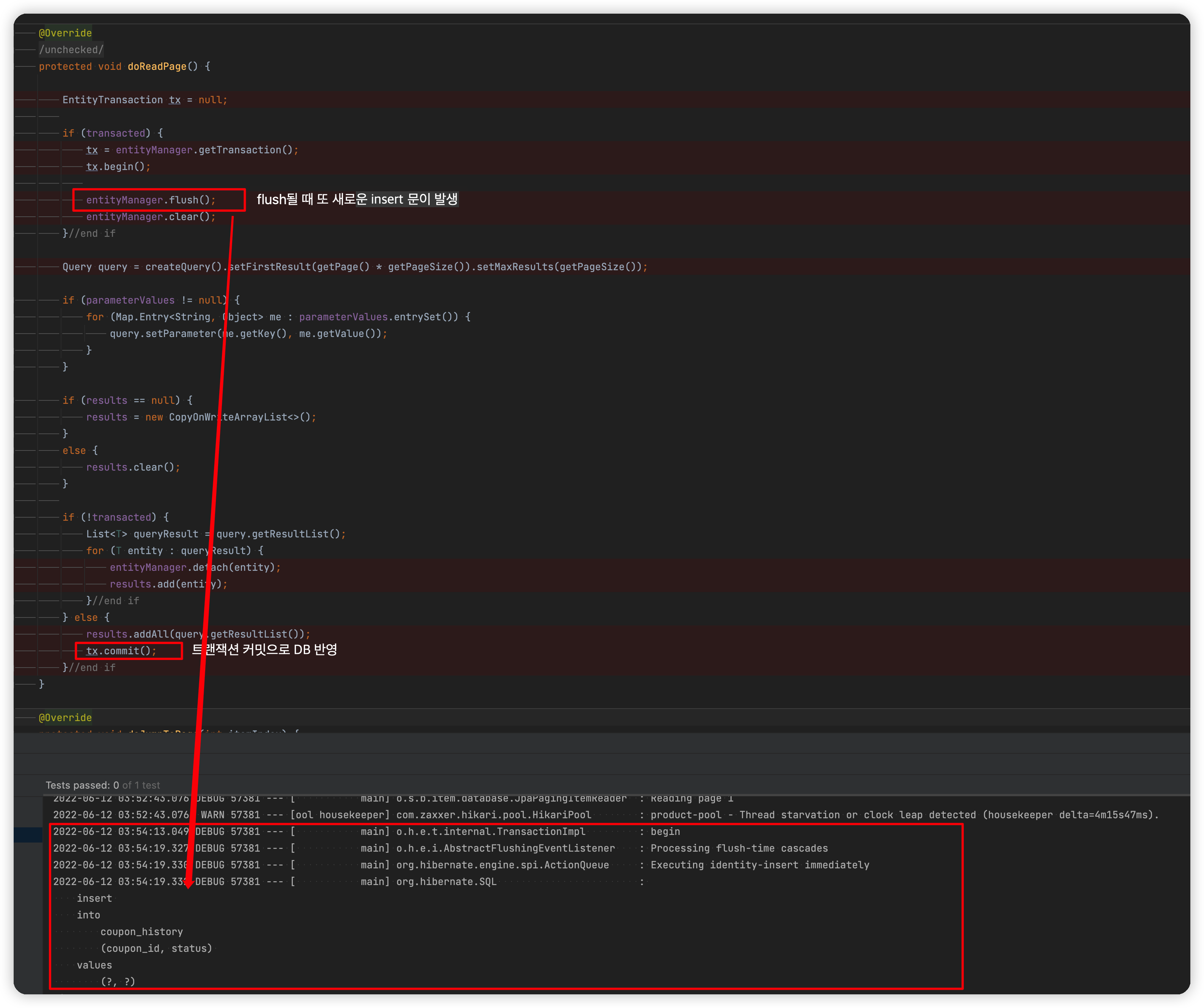Click the entityManager.detach(entity) line

tap(194, 567)
